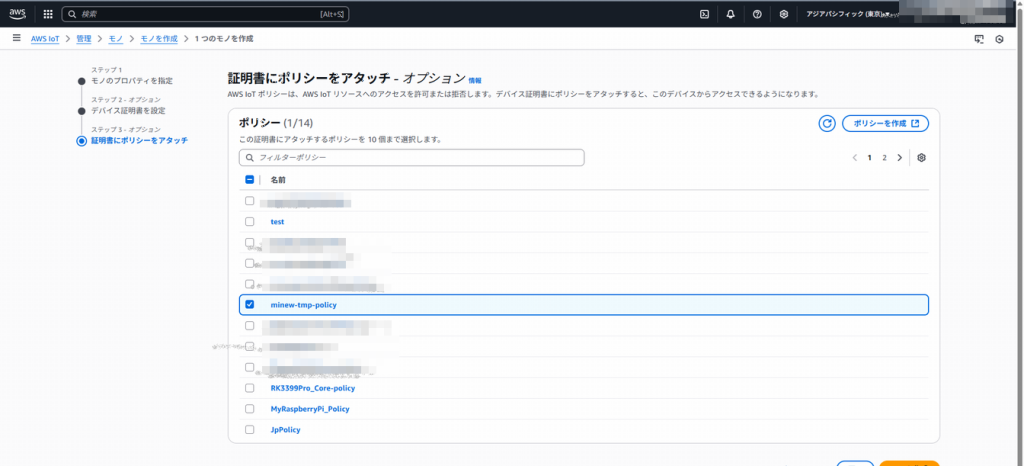
Task: Go to page 2 of policies
Action: click(x=884, y=158)
